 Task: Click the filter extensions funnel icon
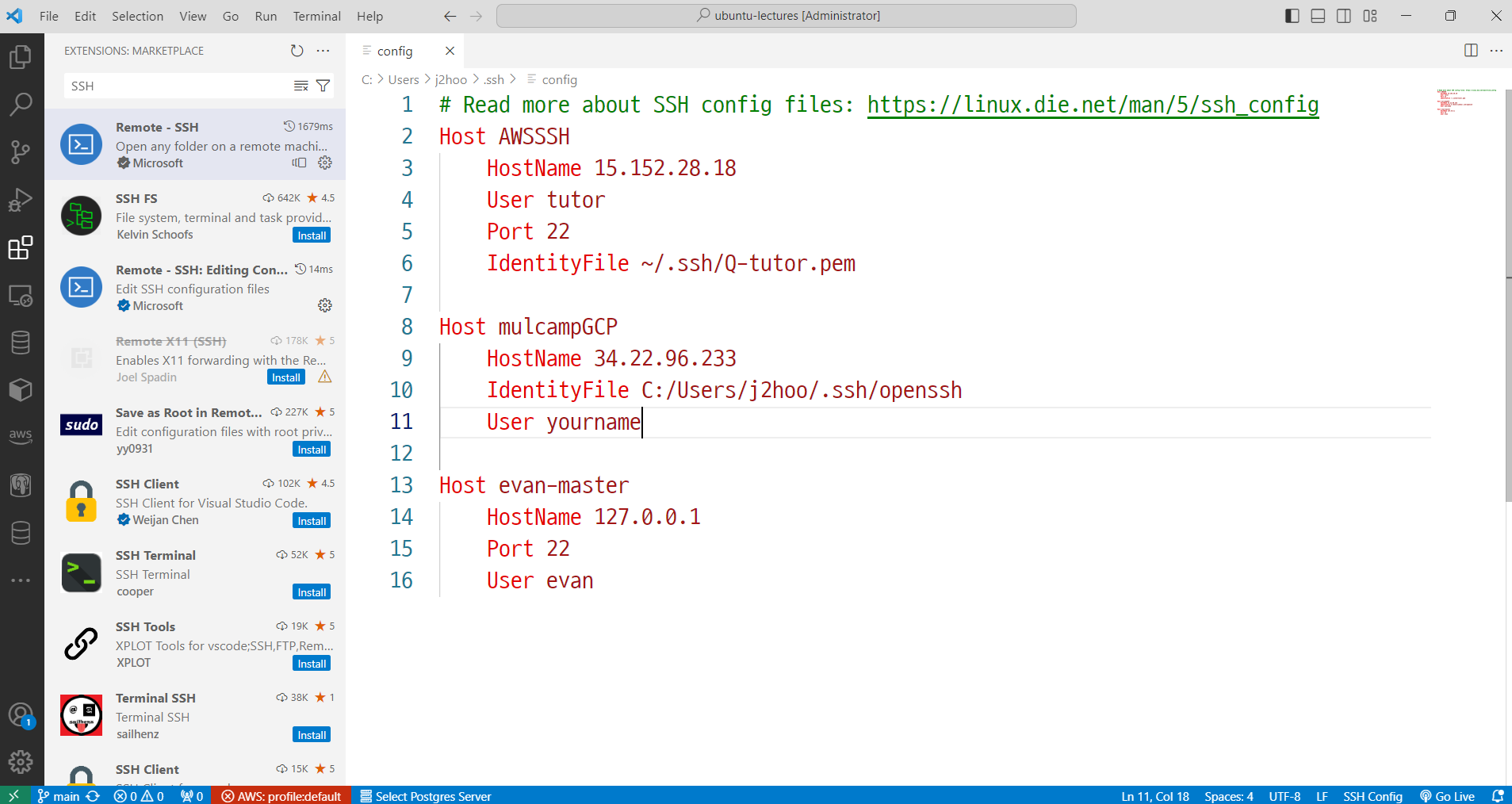pos(323,86)
